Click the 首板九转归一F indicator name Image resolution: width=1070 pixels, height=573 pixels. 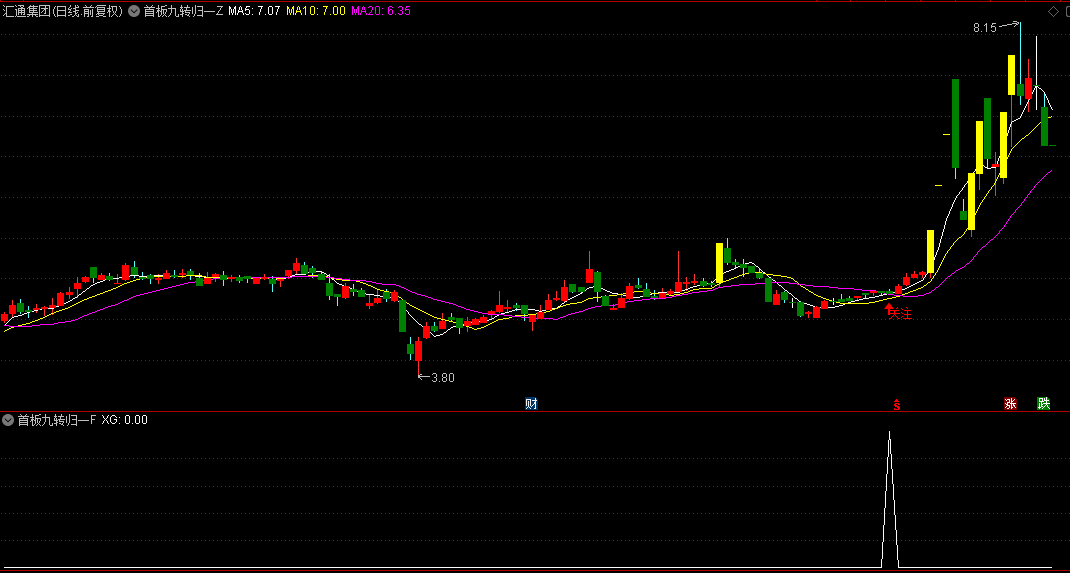pyautogui.click(x=58, y=420)
